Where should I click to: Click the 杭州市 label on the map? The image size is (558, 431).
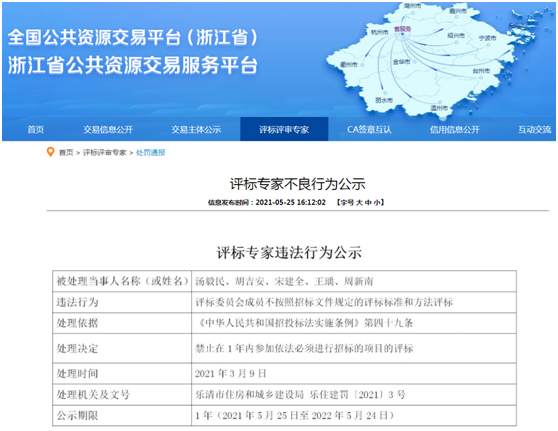pos(379,32)
